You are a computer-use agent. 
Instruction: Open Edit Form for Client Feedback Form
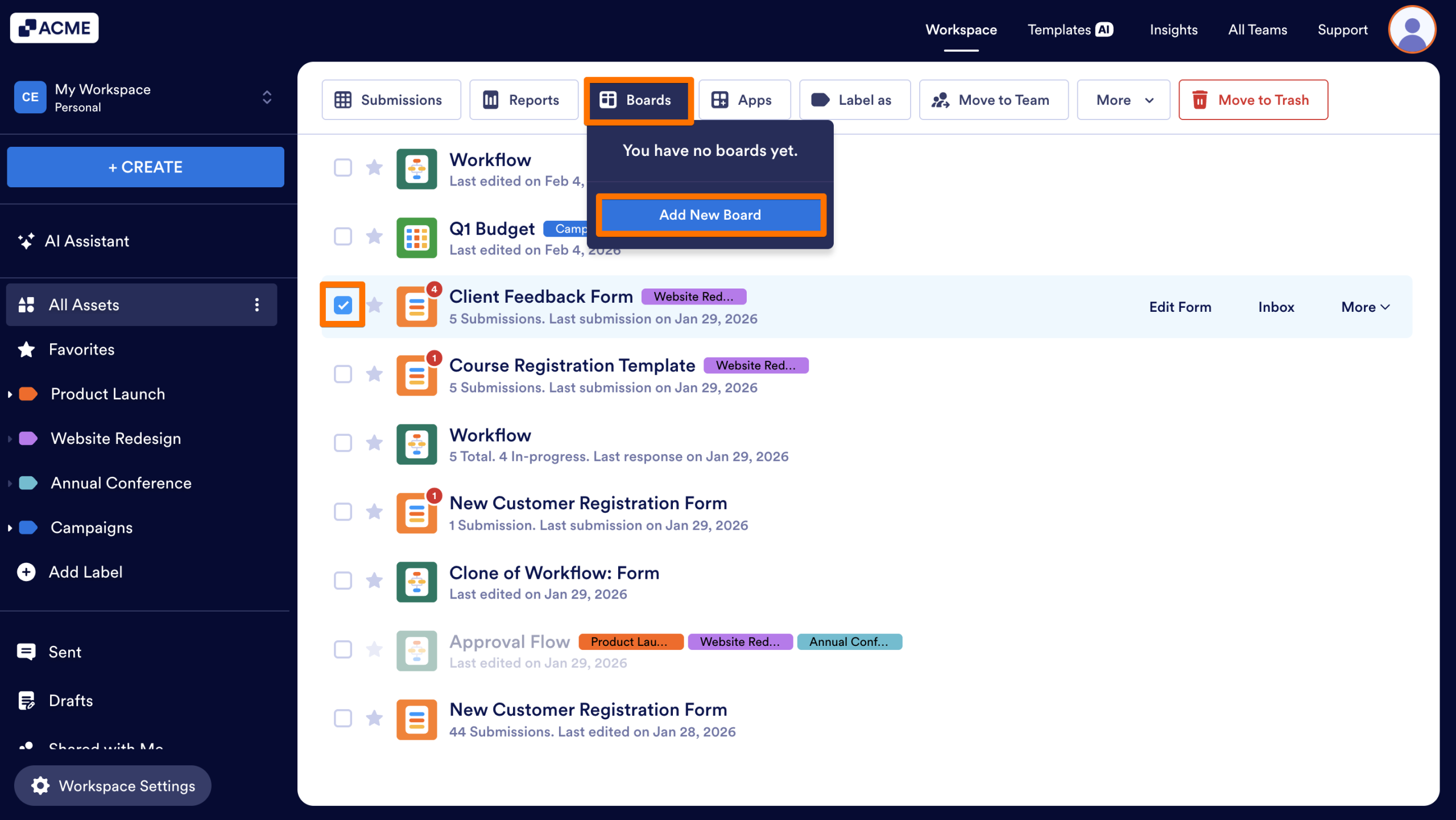(1180, 307)
